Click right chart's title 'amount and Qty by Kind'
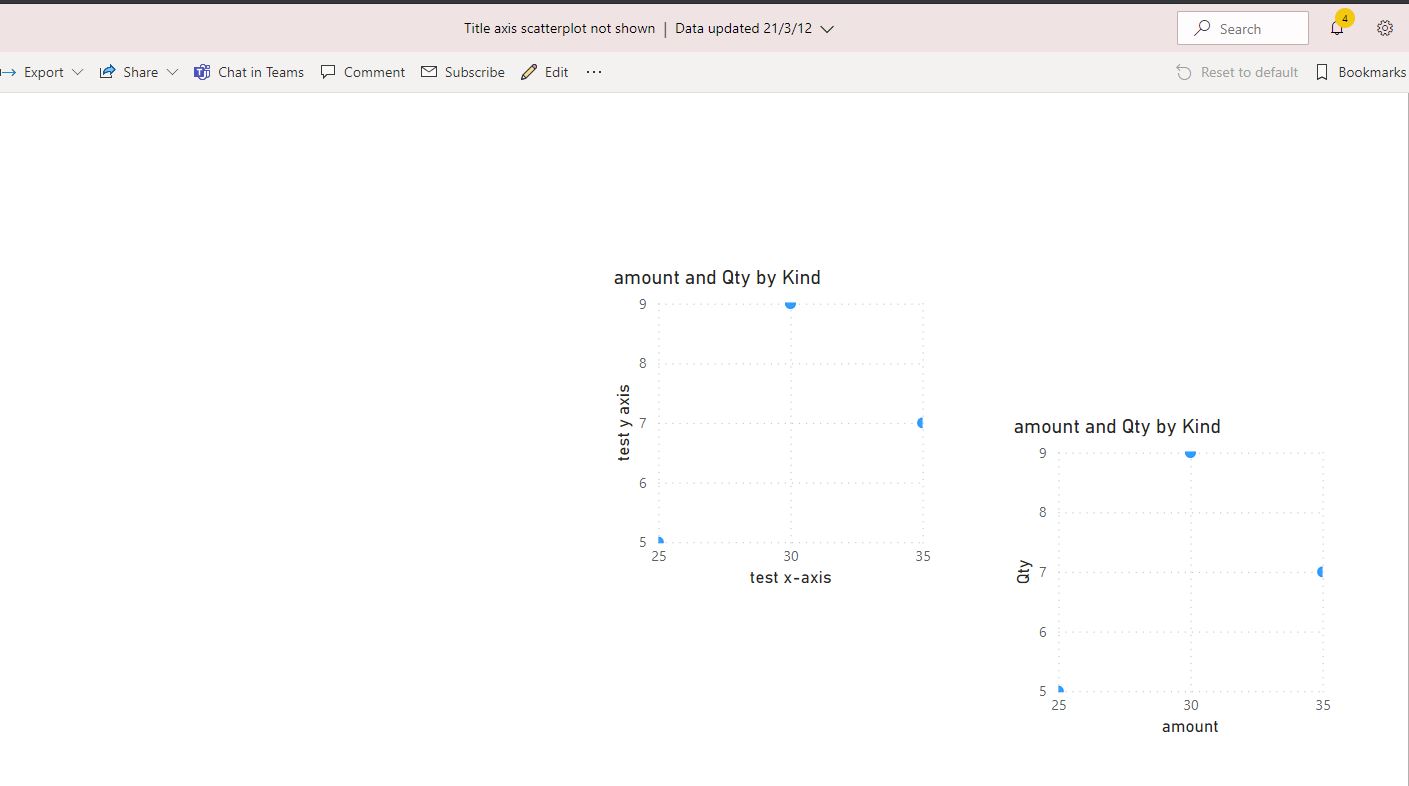 click(1117, 427)
